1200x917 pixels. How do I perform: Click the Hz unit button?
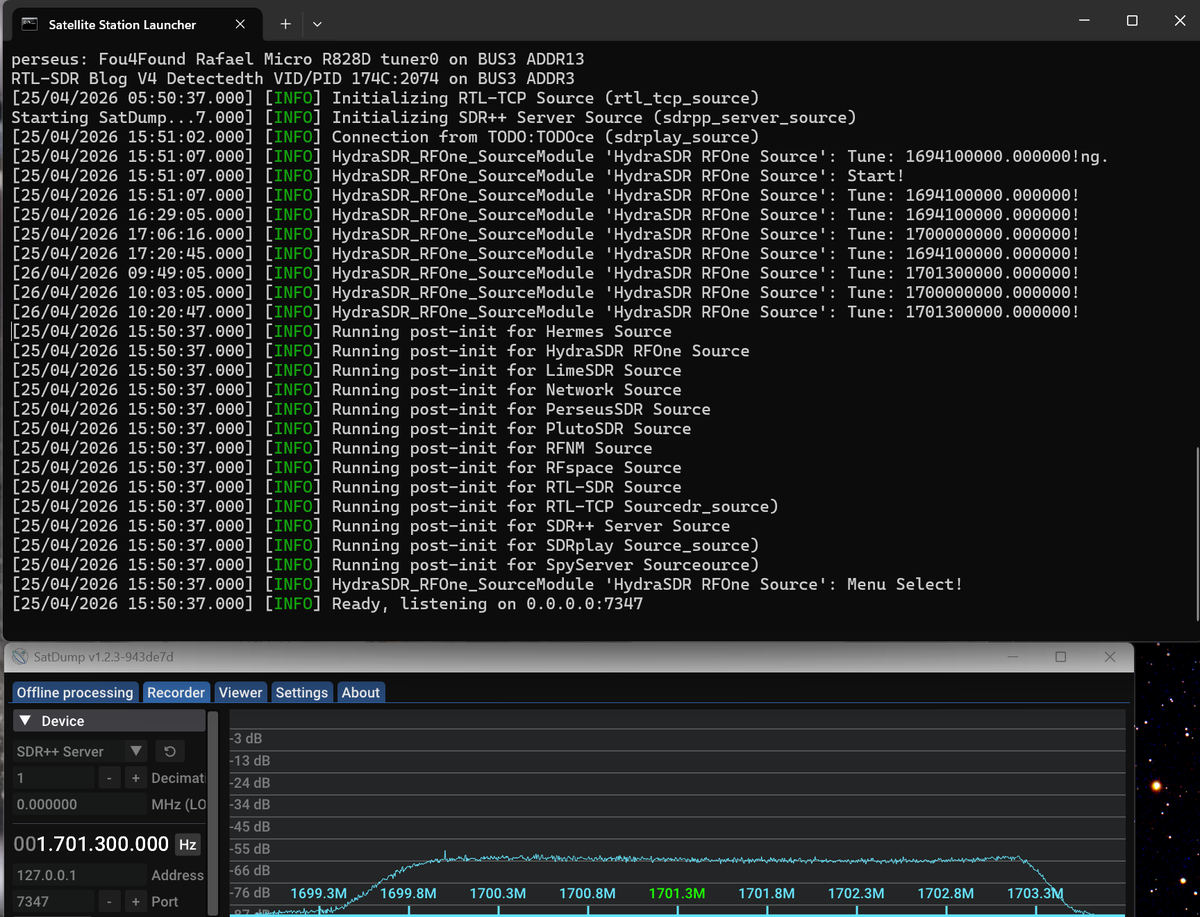(187, 845)
